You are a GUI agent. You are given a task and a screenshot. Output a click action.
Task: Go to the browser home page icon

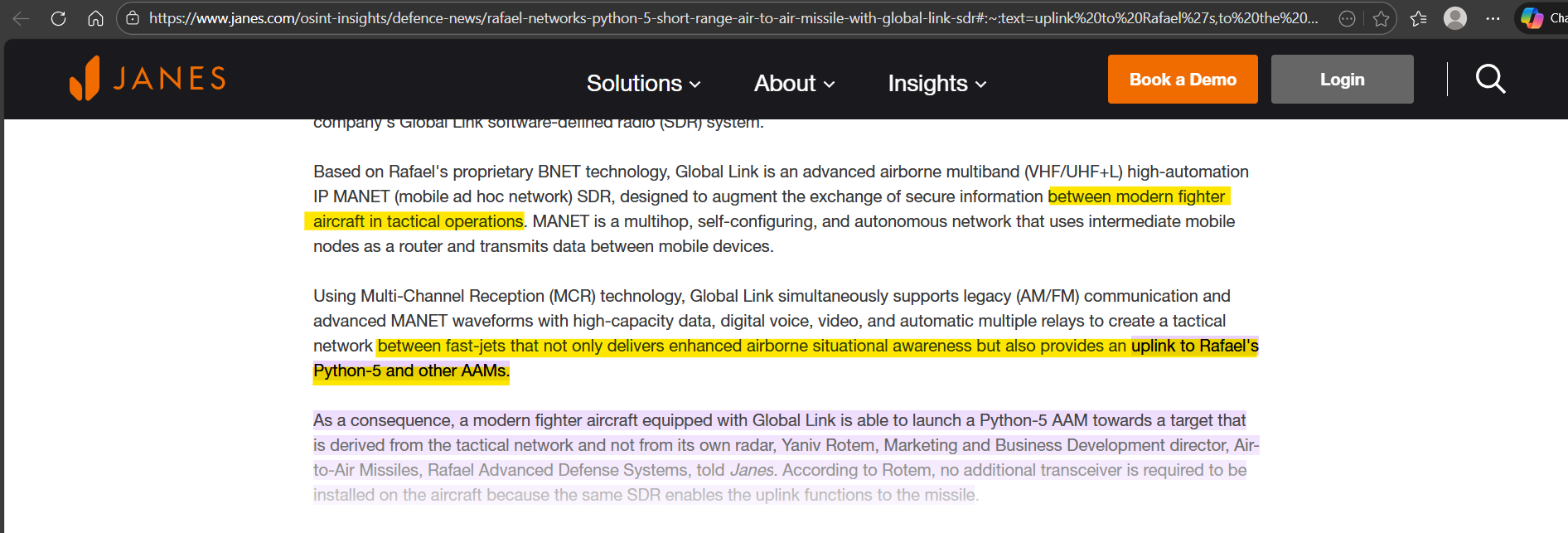pos(96,18)
